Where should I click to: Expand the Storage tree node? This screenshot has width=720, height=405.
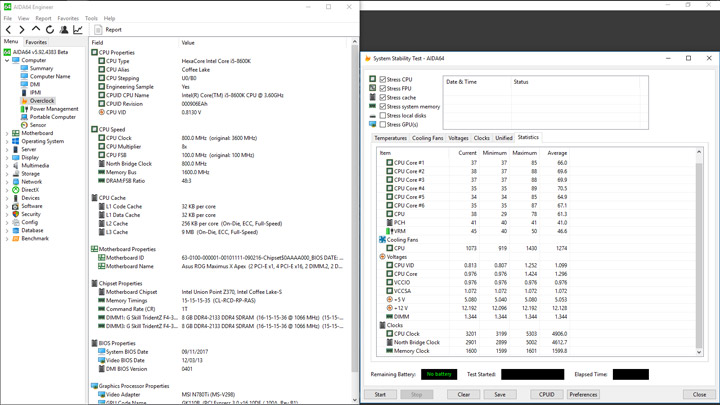click(7, 174)
